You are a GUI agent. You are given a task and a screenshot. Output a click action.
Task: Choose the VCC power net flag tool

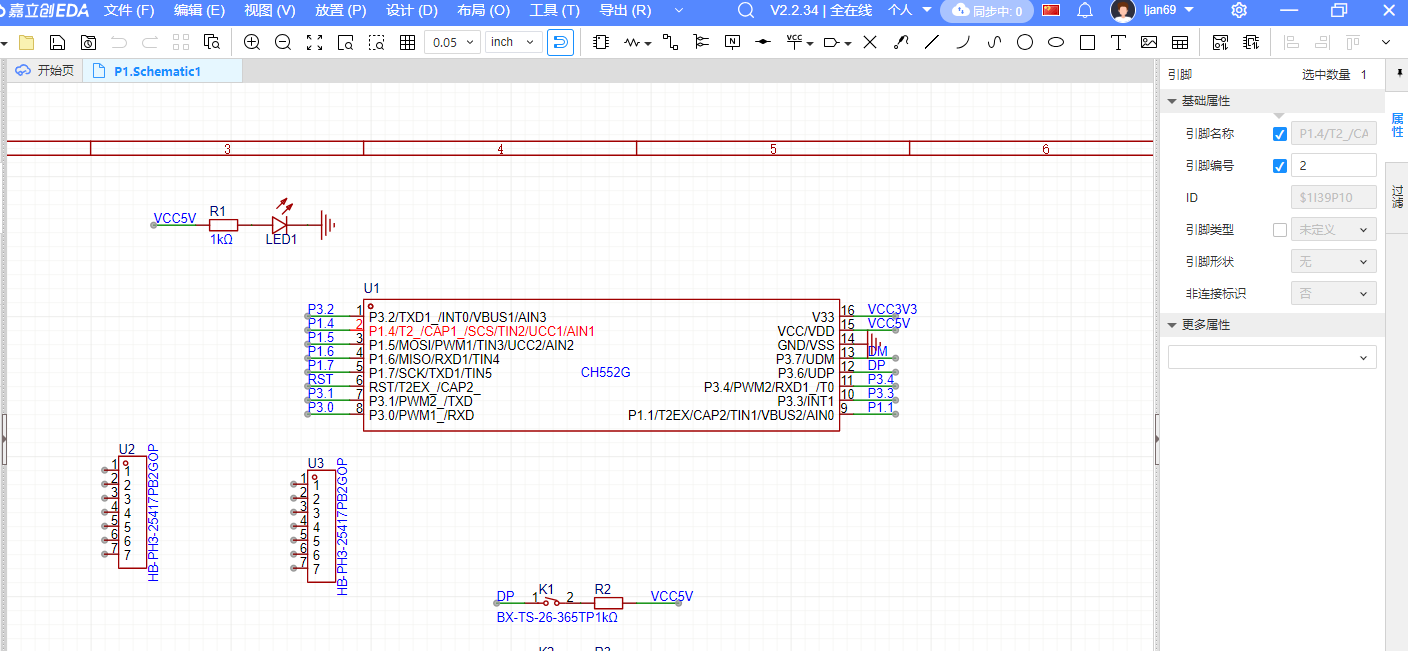tap(795, 43)
